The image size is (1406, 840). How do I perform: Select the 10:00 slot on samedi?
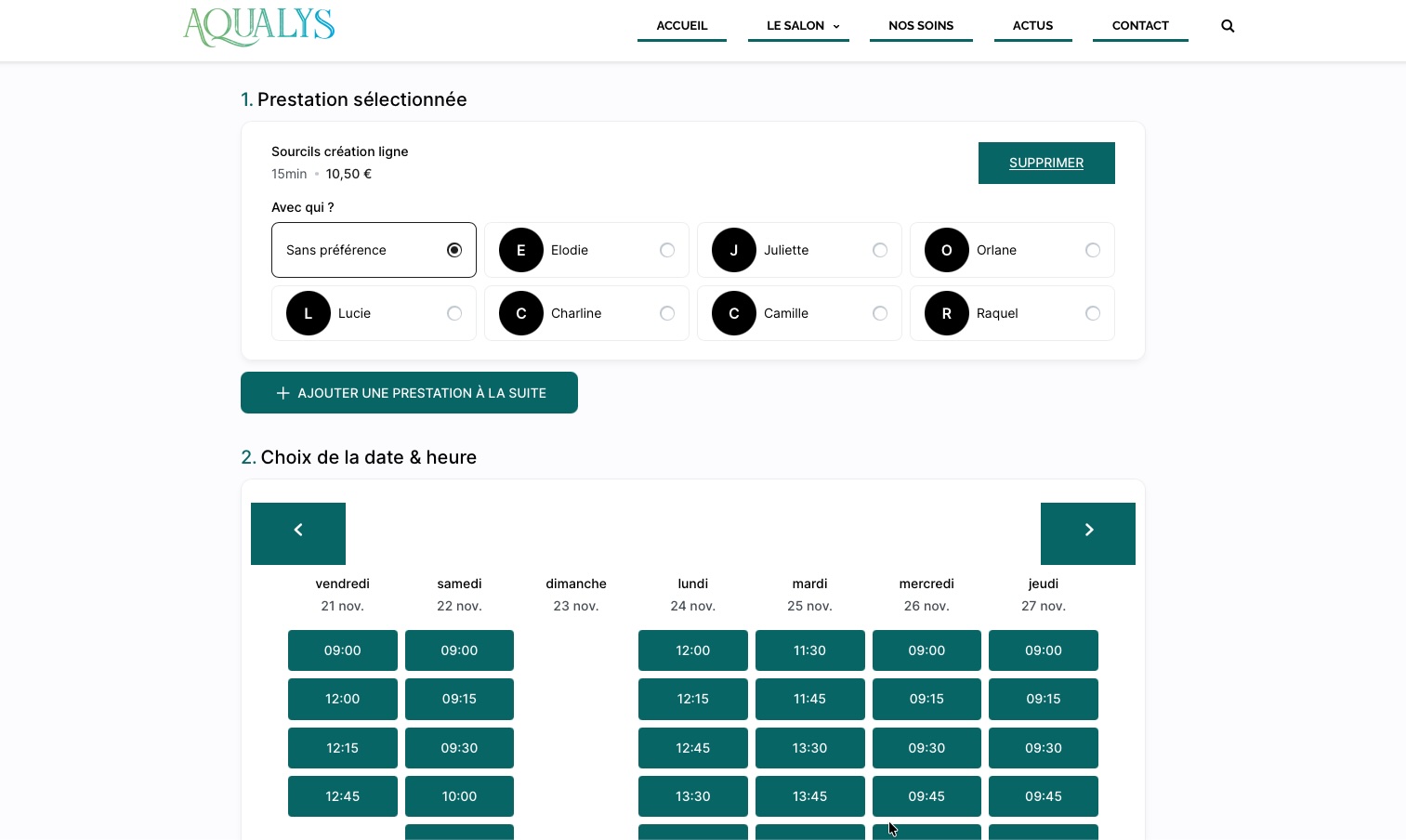(459, 796)
